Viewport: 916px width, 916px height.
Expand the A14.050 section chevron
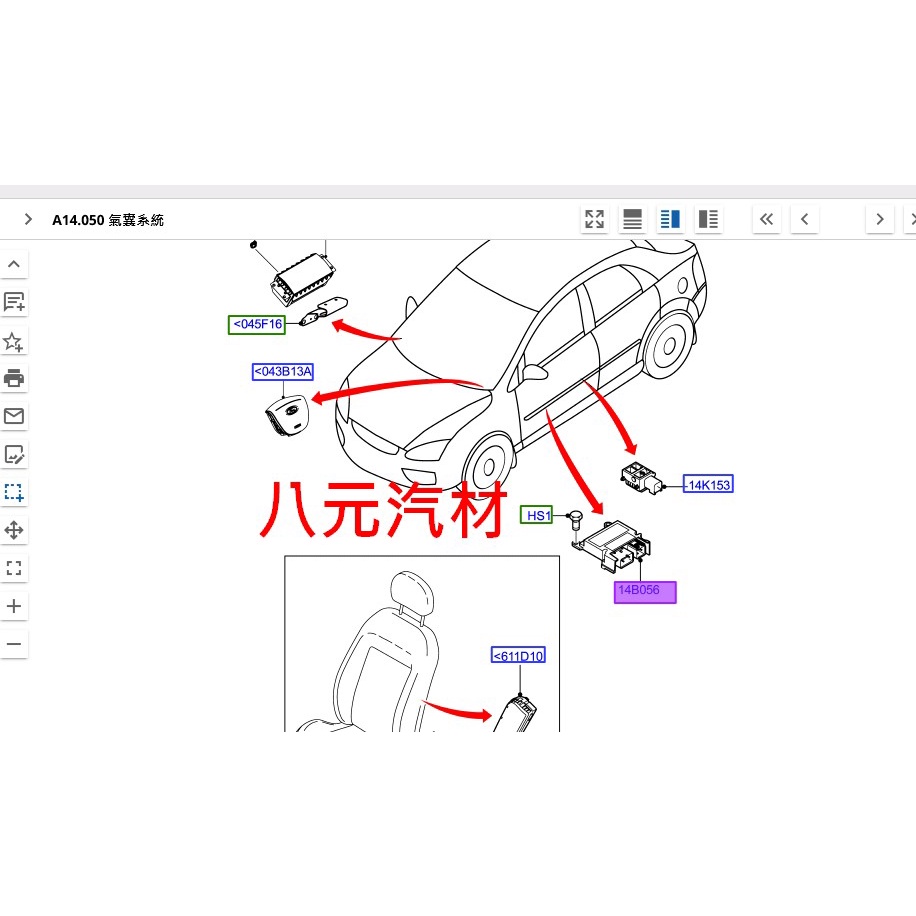28,219
